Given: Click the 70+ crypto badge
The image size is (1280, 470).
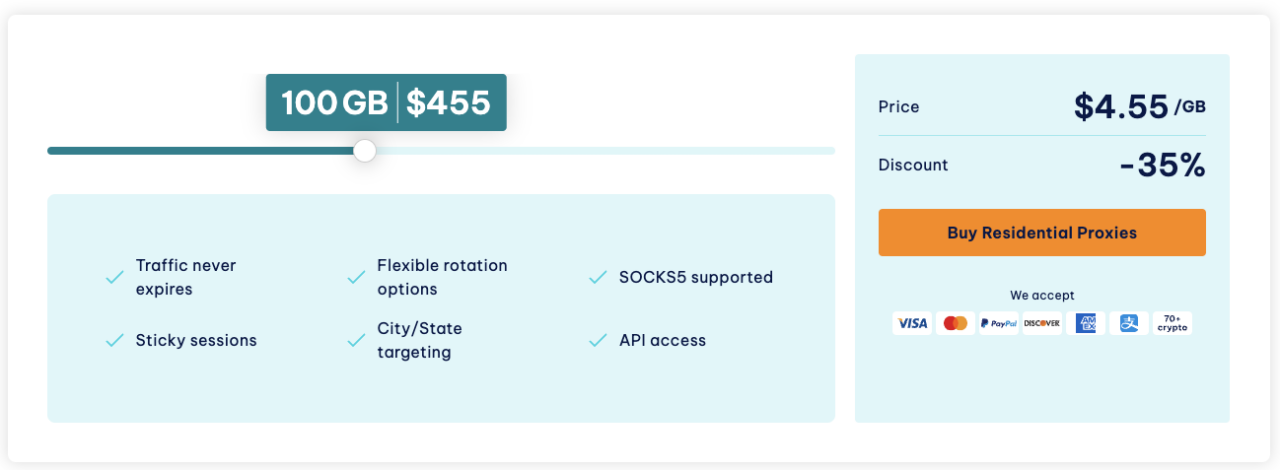Looking at the screenshot, I should click(x=1172, y=323).
